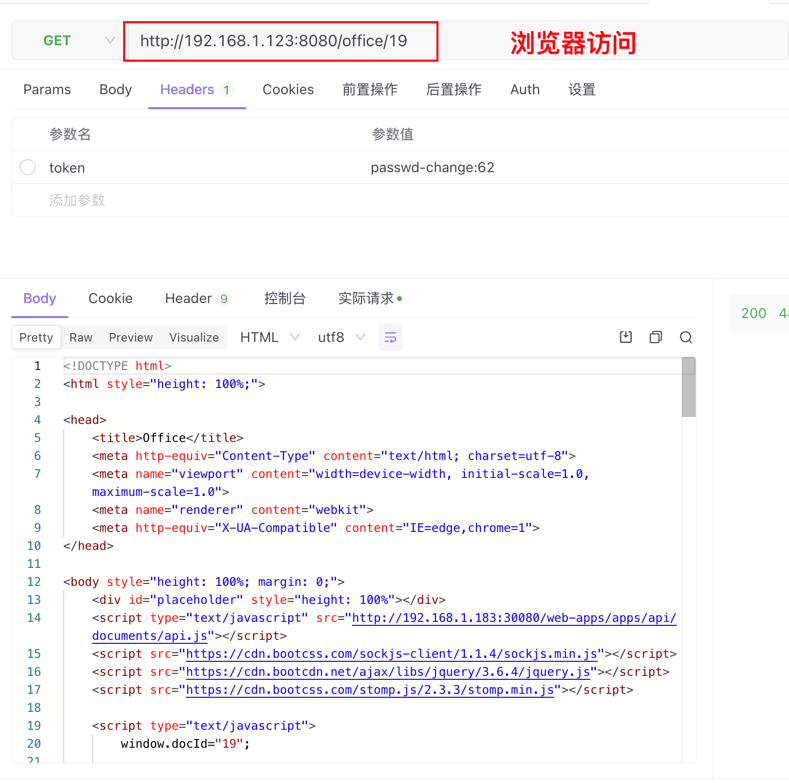Select the request Headers tab
This screenshot has width=789, height=783.
tap(196, 90)
